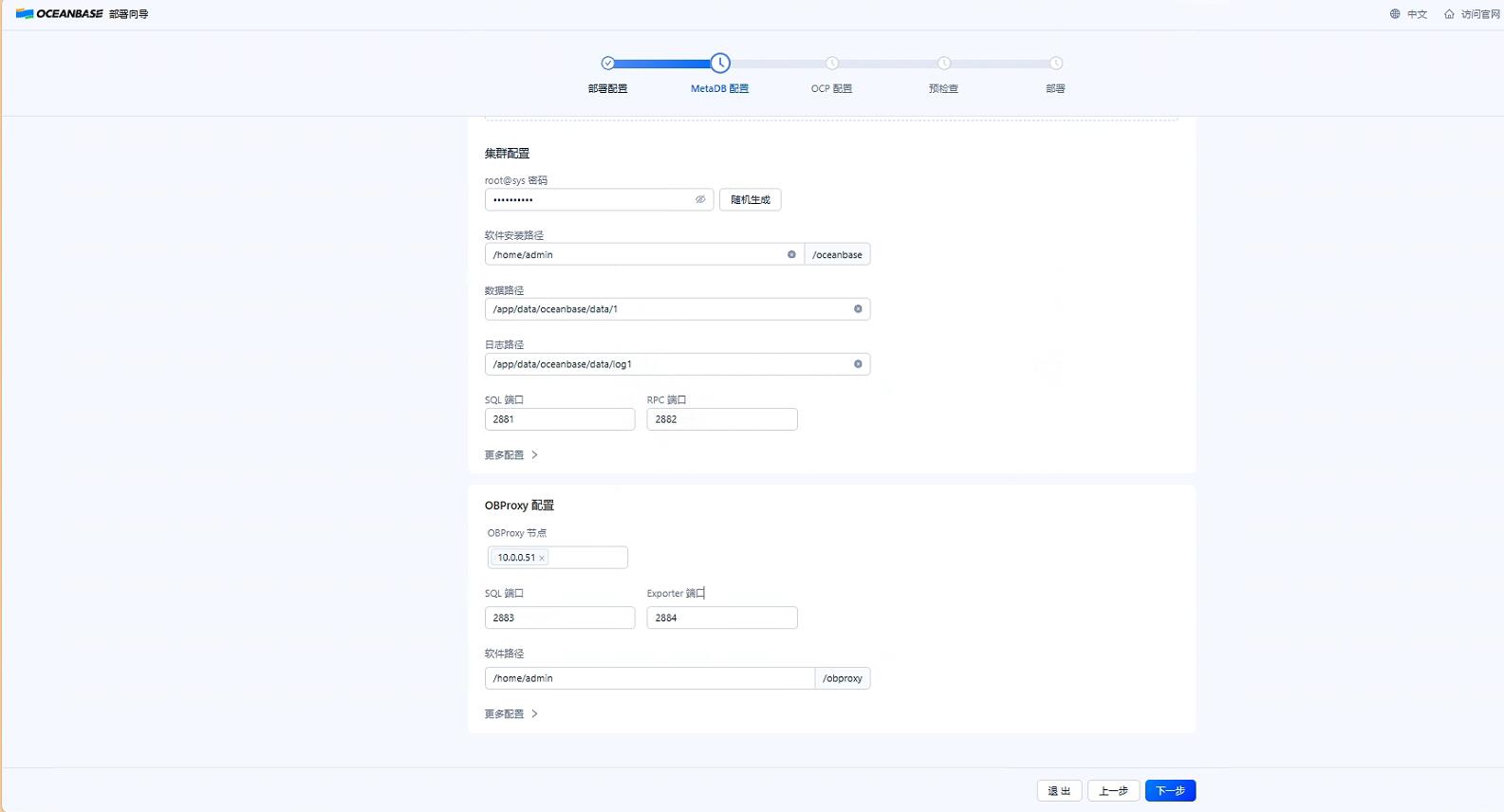Toggle root@sys password visibility eye icon

point(700,199)
